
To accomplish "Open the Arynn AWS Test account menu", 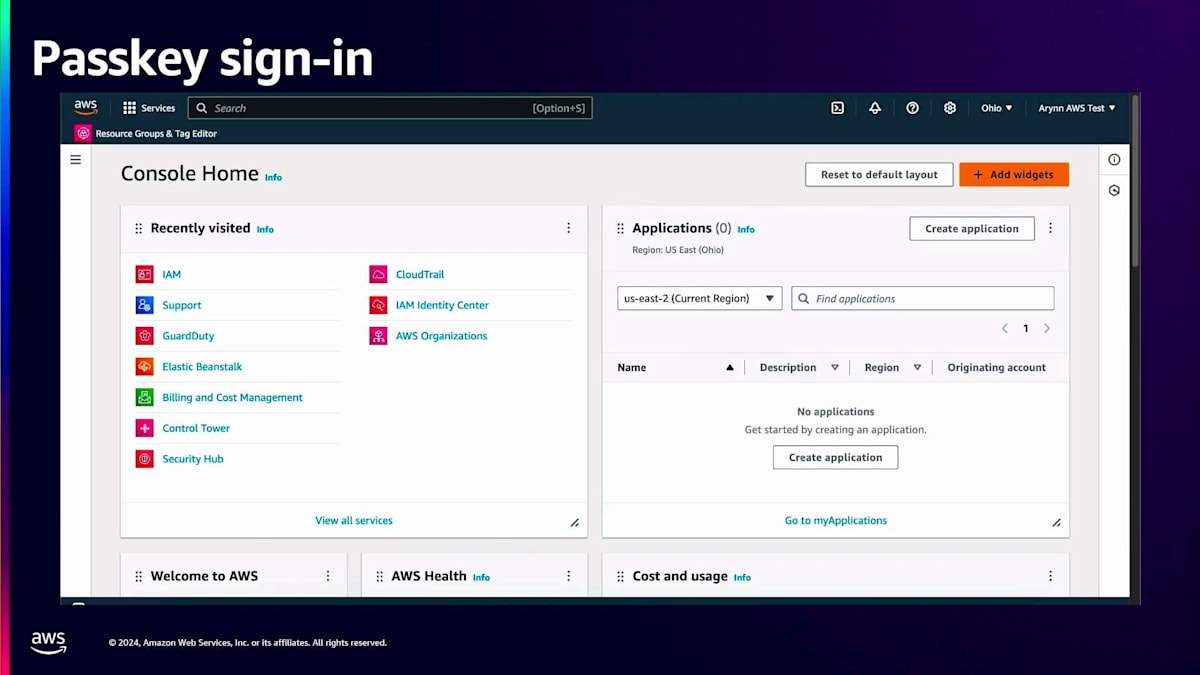I will click(x=1077, y=108).
